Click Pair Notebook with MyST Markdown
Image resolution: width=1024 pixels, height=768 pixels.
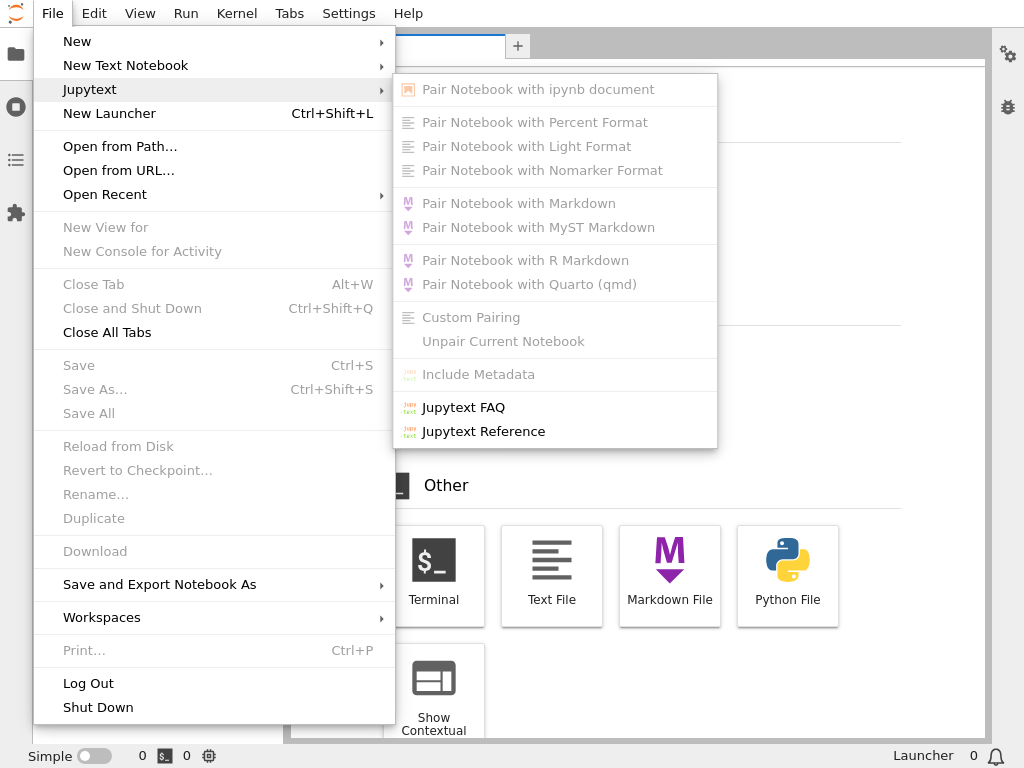555,228
